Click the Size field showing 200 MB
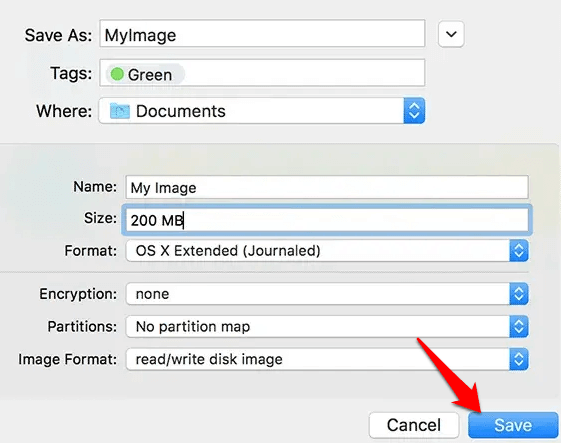The width and height of the screenshot is (561, 443). (x=327, y=220)
